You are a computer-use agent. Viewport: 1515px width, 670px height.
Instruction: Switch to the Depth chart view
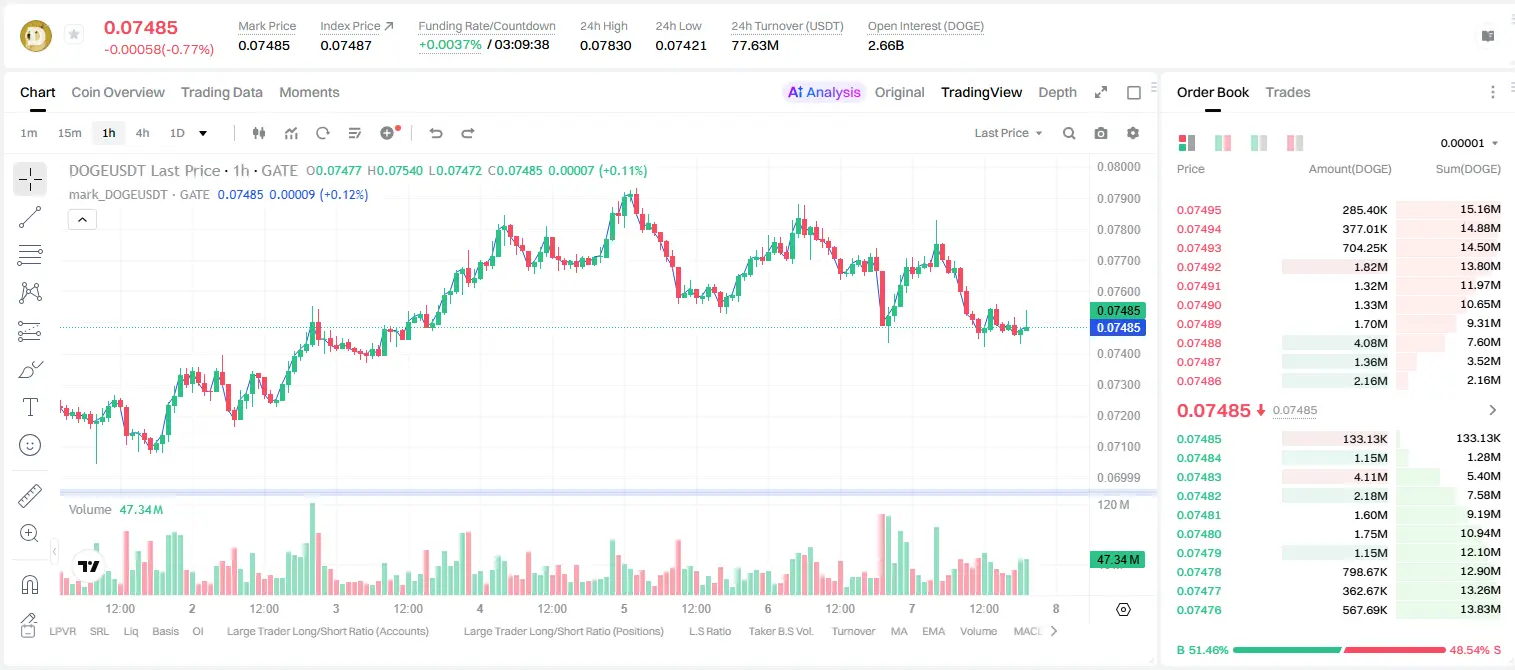tap(1057, 92)
